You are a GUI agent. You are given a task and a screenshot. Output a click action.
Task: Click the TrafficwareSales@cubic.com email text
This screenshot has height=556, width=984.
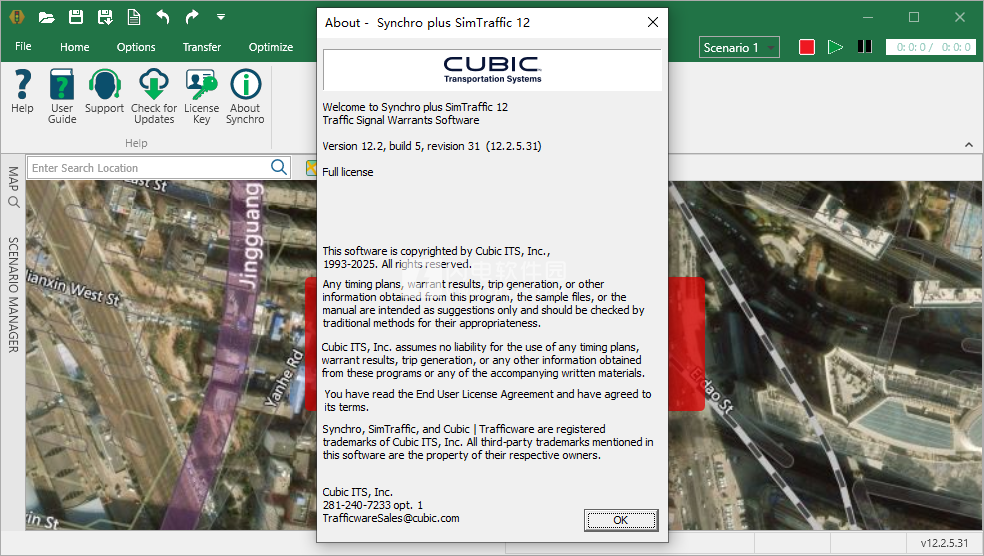pos(391,518)
